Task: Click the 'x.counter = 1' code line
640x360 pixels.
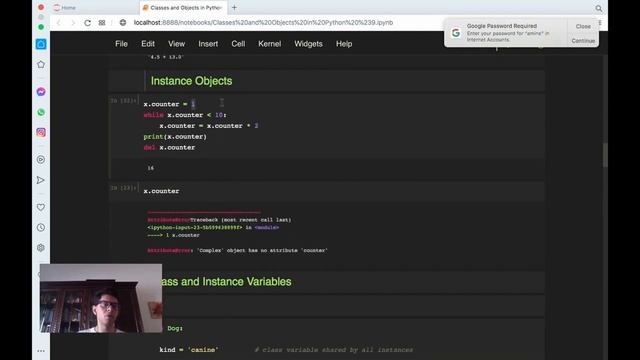Action: [x=169, y=104]
